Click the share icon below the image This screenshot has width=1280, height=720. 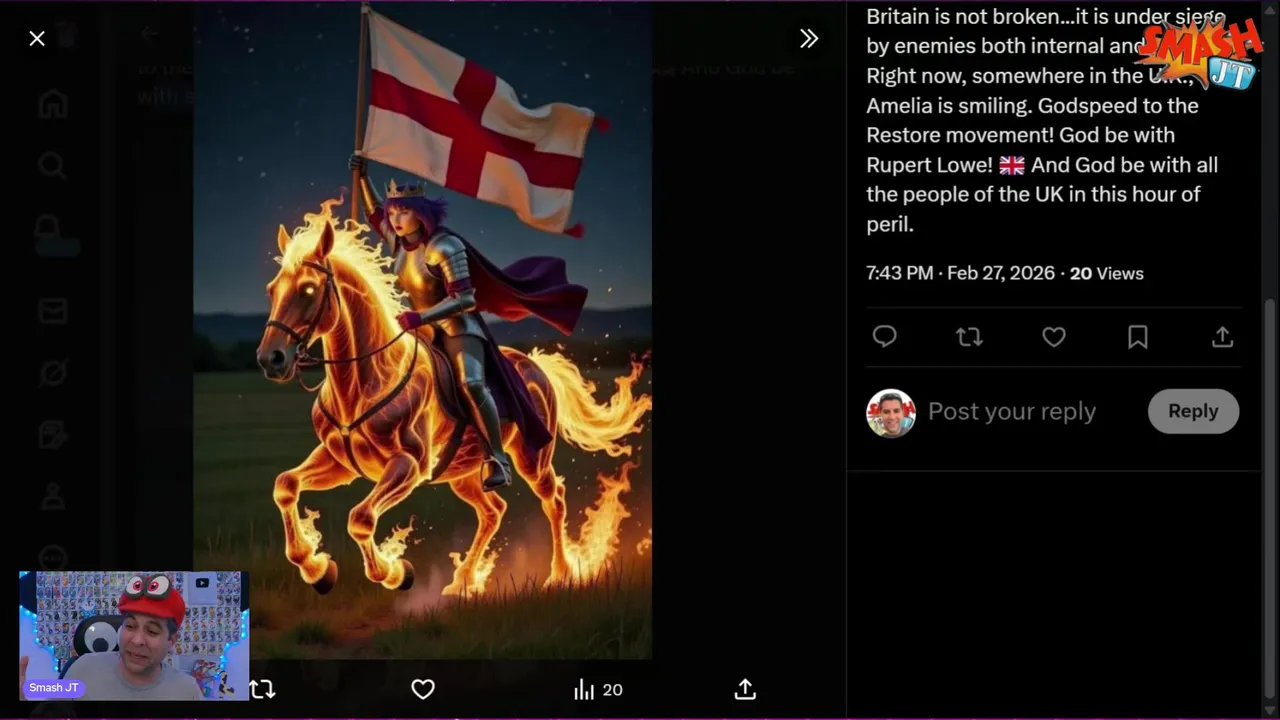(745, 689)
